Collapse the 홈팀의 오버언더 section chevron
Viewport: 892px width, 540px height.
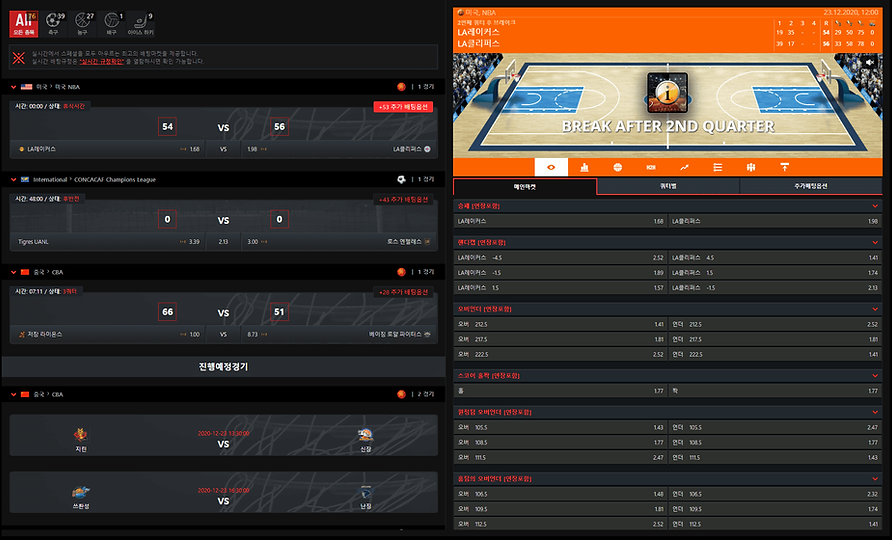tap(875, 479)
